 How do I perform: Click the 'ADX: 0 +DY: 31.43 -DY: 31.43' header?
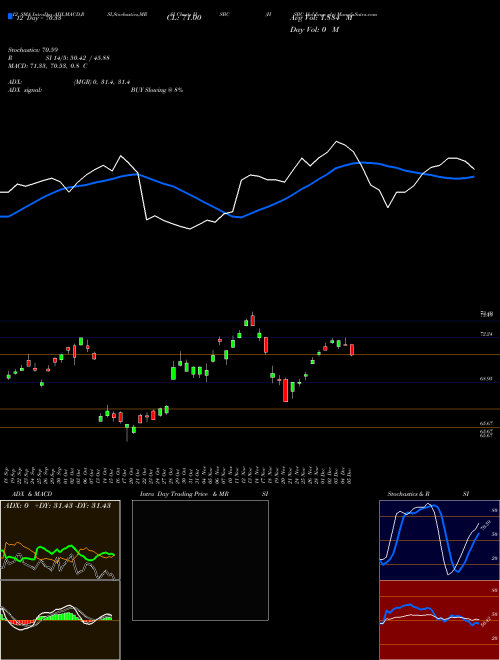pyautogui.click(x=57, y=506)
